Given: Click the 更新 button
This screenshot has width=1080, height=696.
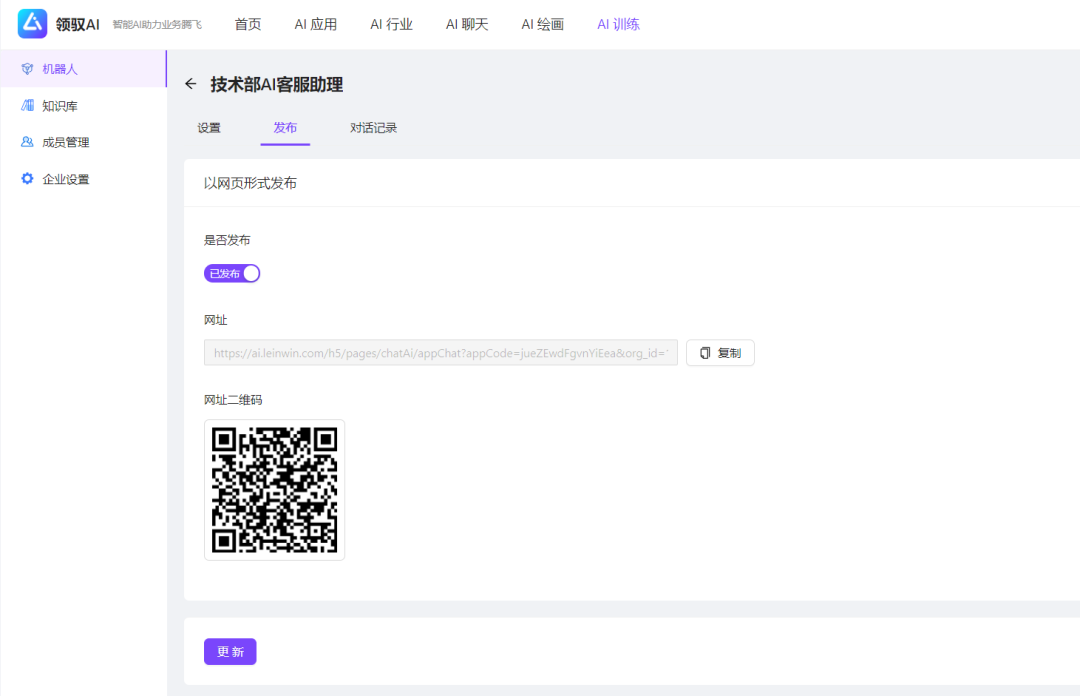Looking at the screenshot, I should coord(230,652).
